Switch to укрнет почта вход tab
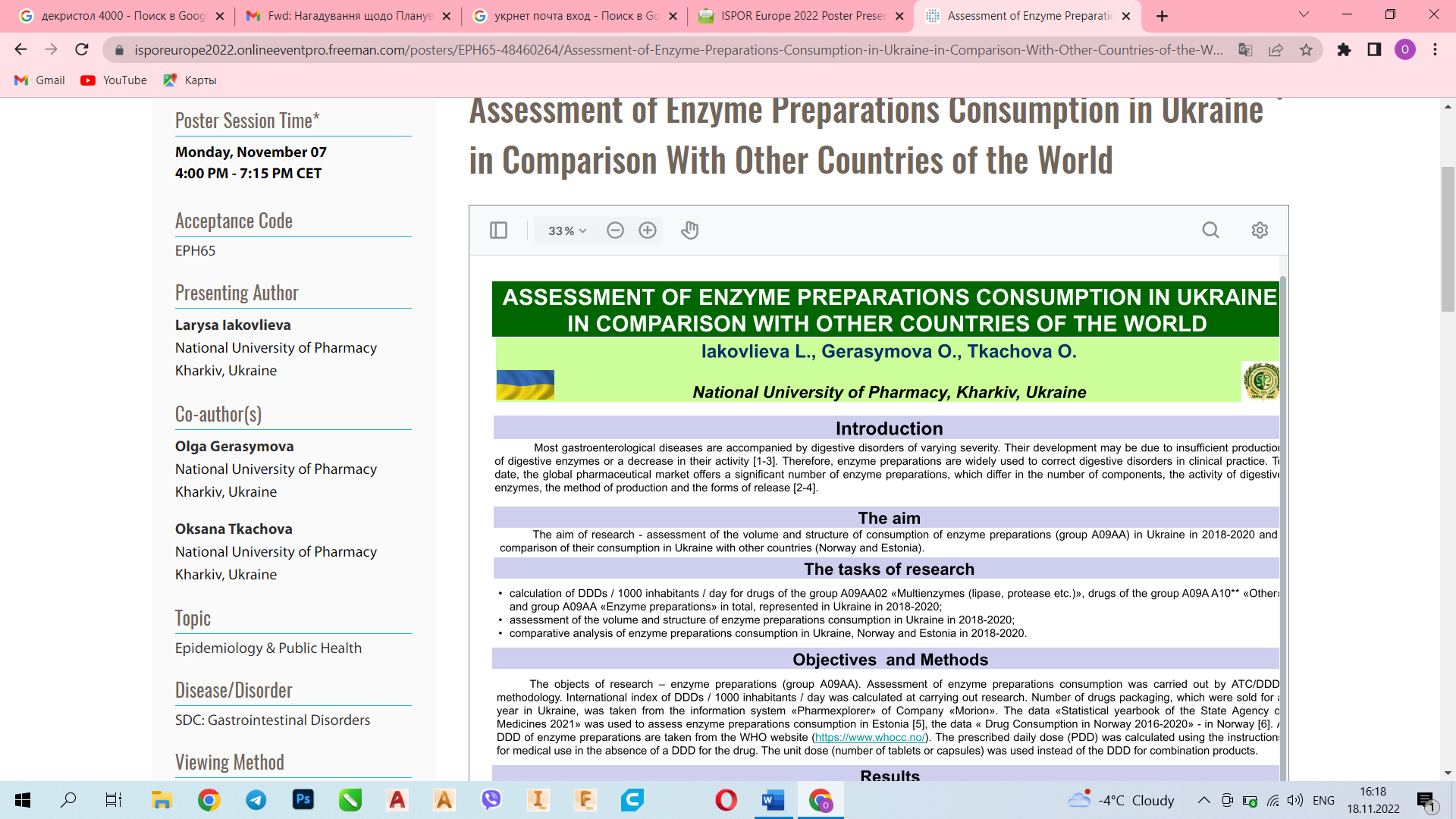This screenshot has width=1456, height=819. click(x=576, y=16)
